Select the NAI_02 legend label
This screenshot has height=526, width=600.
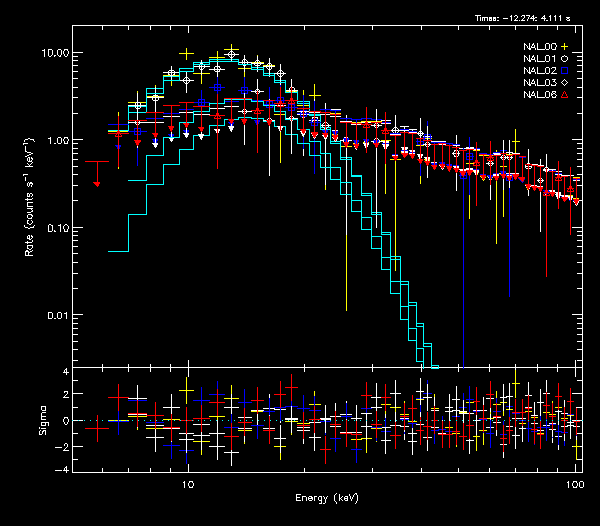tap(540, 71)
